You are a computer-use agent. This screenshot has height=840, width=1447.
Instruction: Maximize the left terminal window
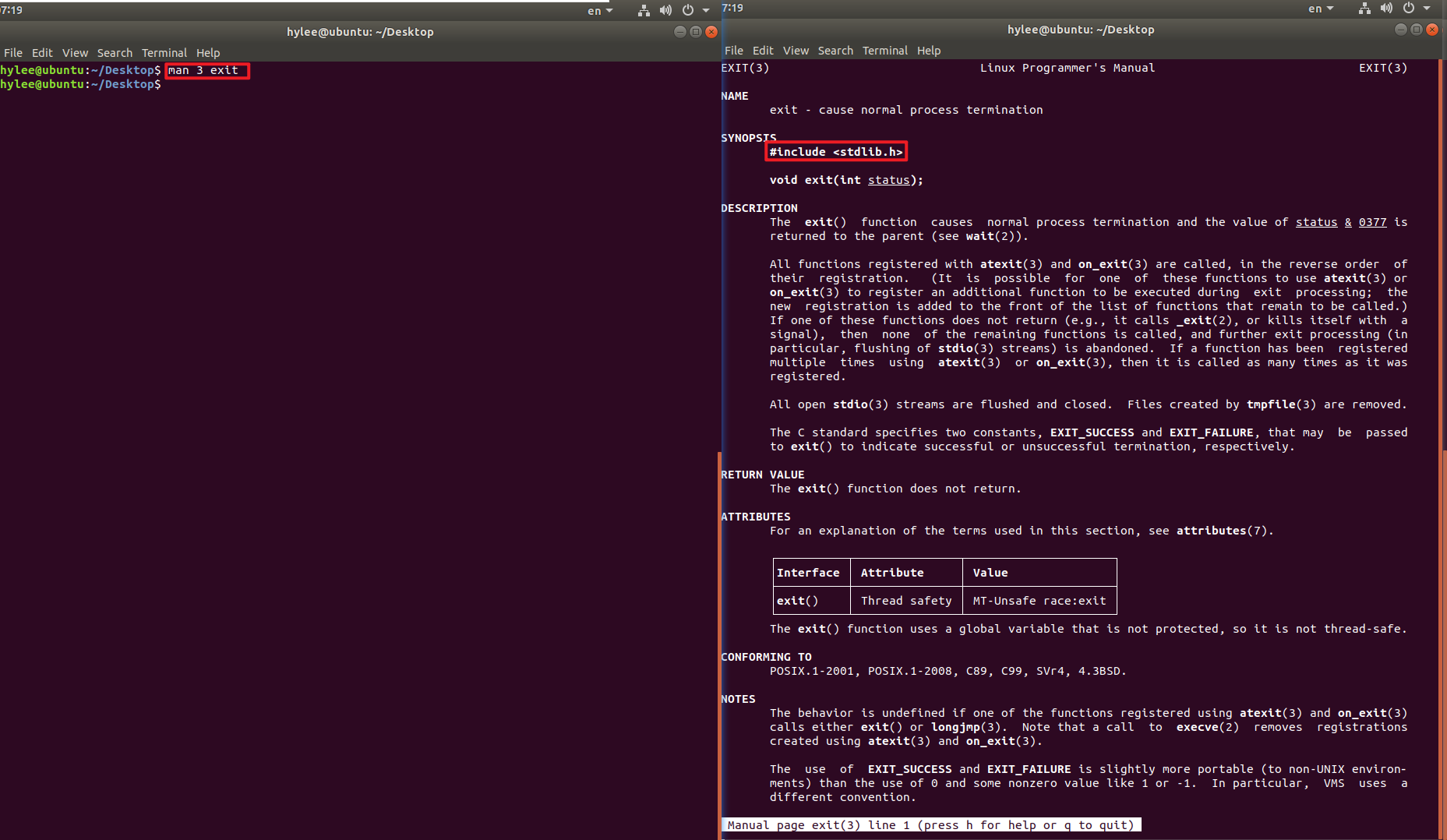click(x=696, y=32)
